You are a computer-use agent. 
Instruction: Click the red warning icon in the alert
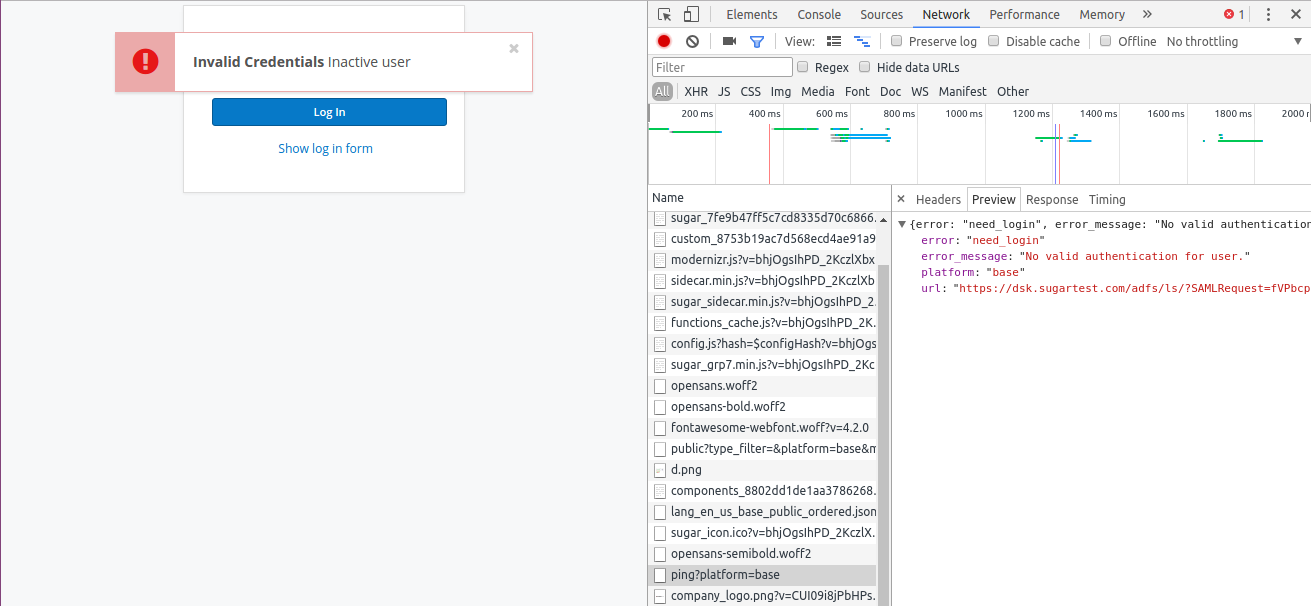pos(145,62)
